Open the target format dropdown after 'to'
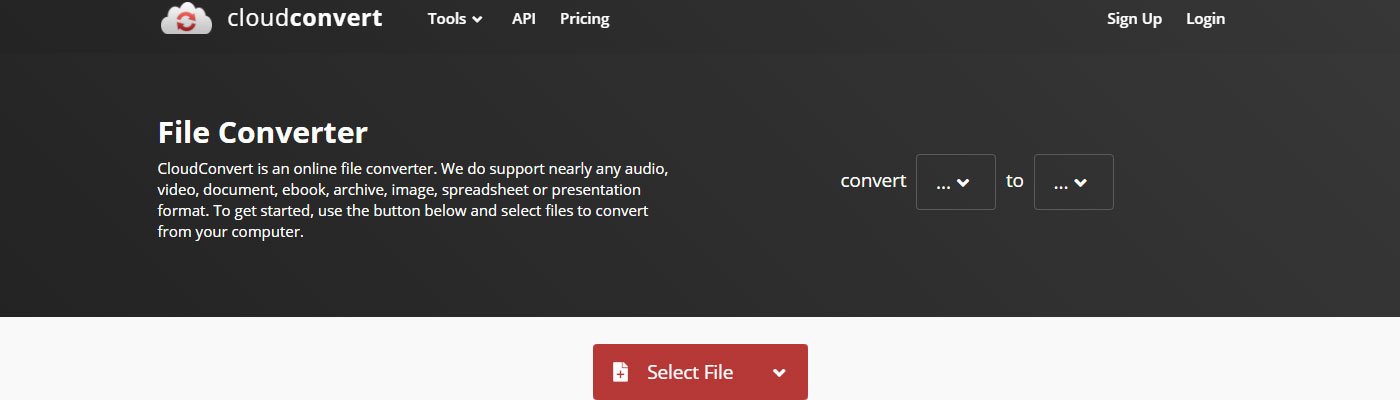This screenshot has height=400, width=1400. coord(1073,182)
